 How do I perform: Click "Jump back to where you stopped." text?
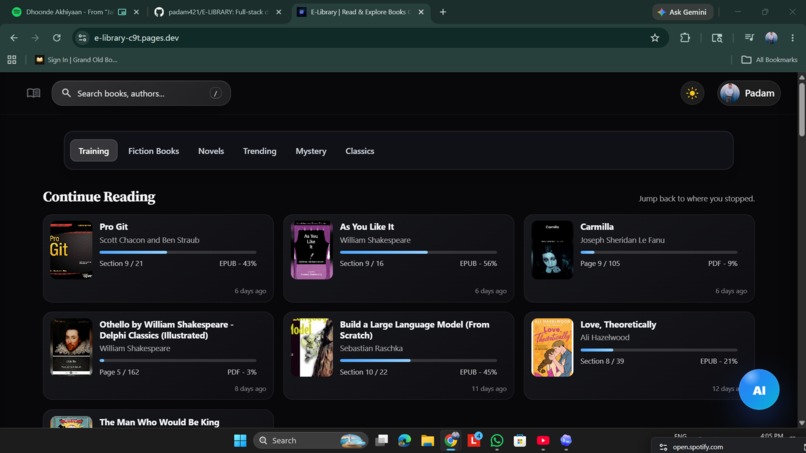click(697, 198)
